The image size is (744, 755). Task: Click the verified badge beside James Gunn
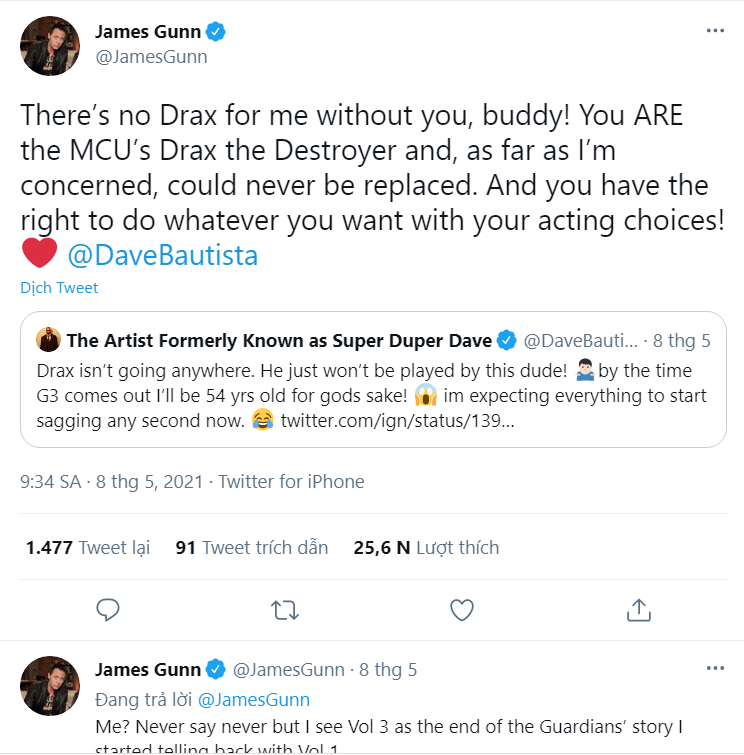tap(216, 32)
